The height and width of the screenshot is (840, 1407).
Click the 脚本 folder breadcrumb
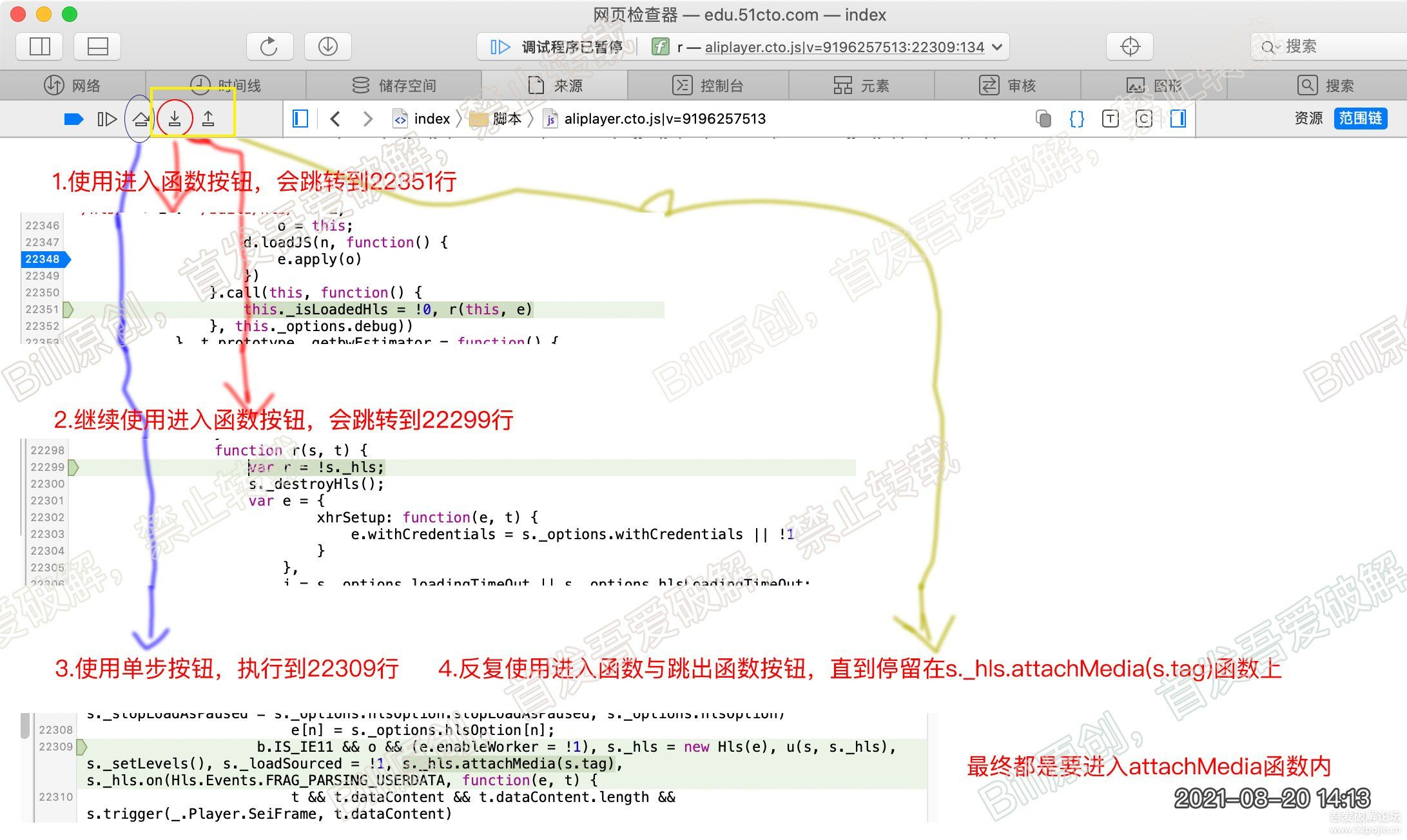click(x=496, y=119)
